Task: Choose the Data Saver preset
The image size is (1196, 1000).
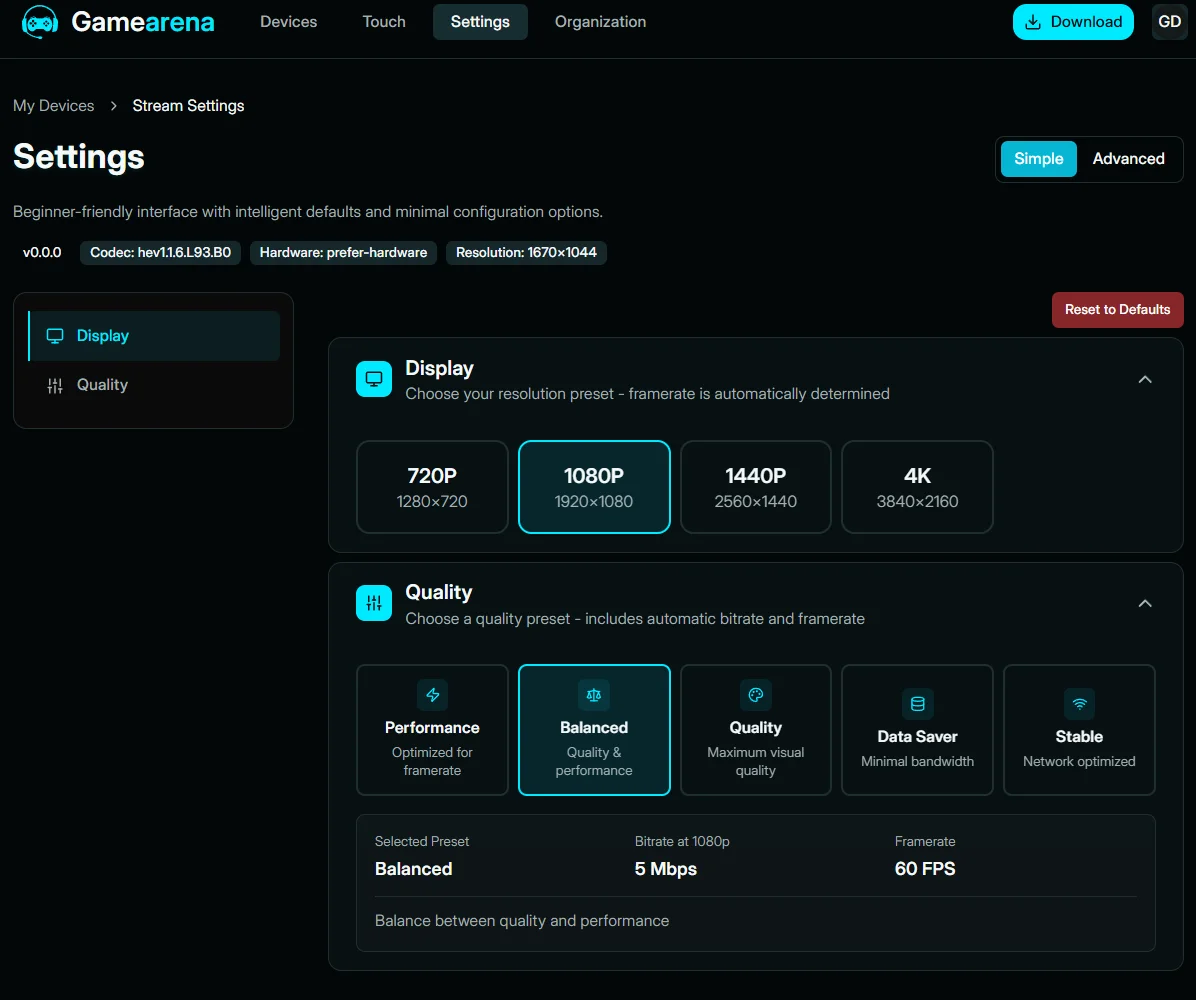Action: [x=918, y=730]
